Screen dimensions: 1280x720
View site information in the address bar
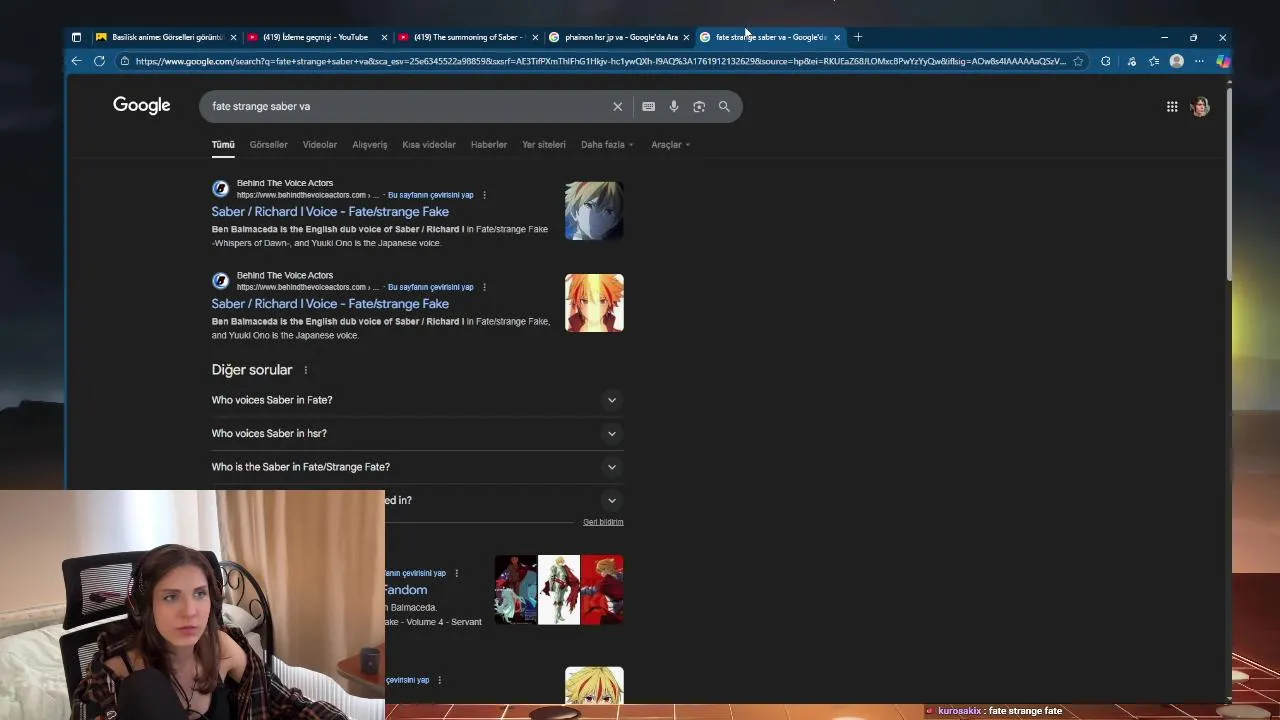click(x=124, y=61)
